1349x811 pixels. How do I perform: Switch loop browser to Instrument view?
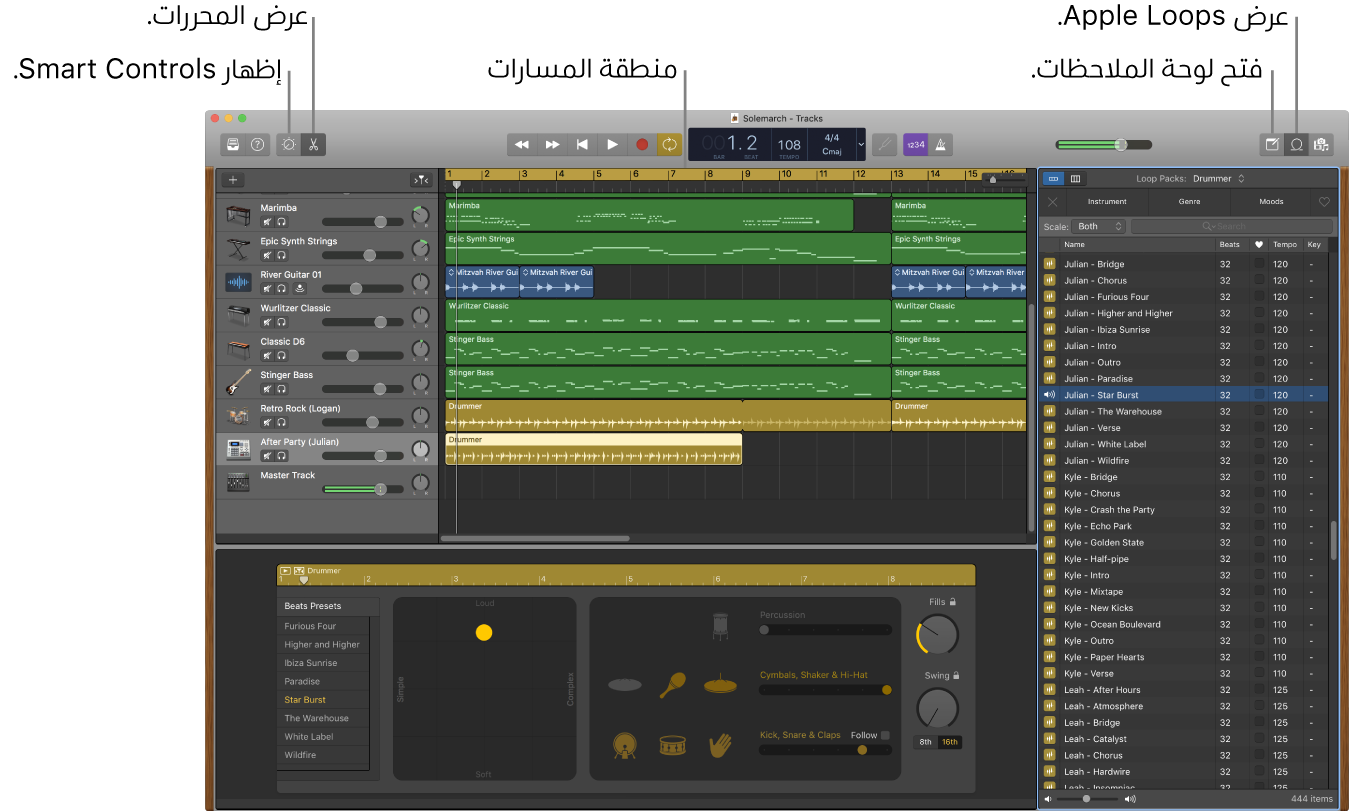(x=1108, y=201)
